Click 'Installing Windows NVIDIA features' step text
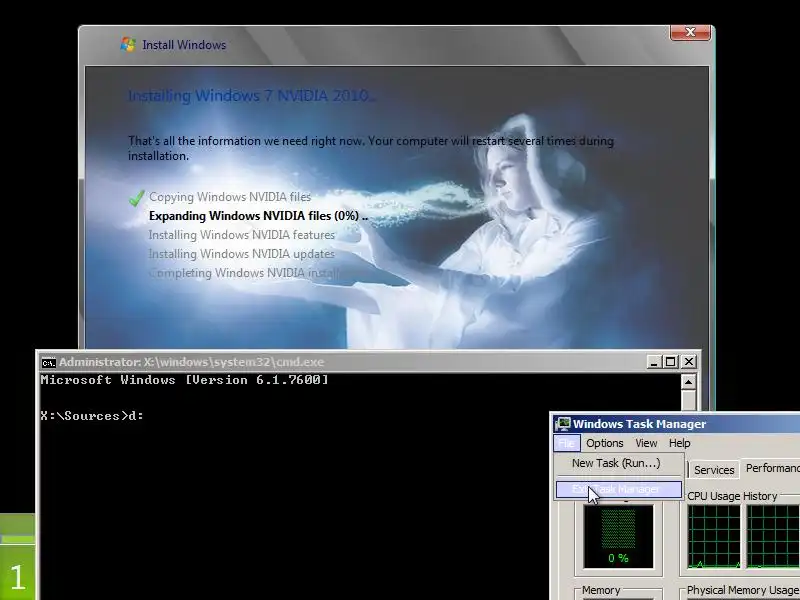Viewport: 800px width, 600px height. tap(242, 235)
